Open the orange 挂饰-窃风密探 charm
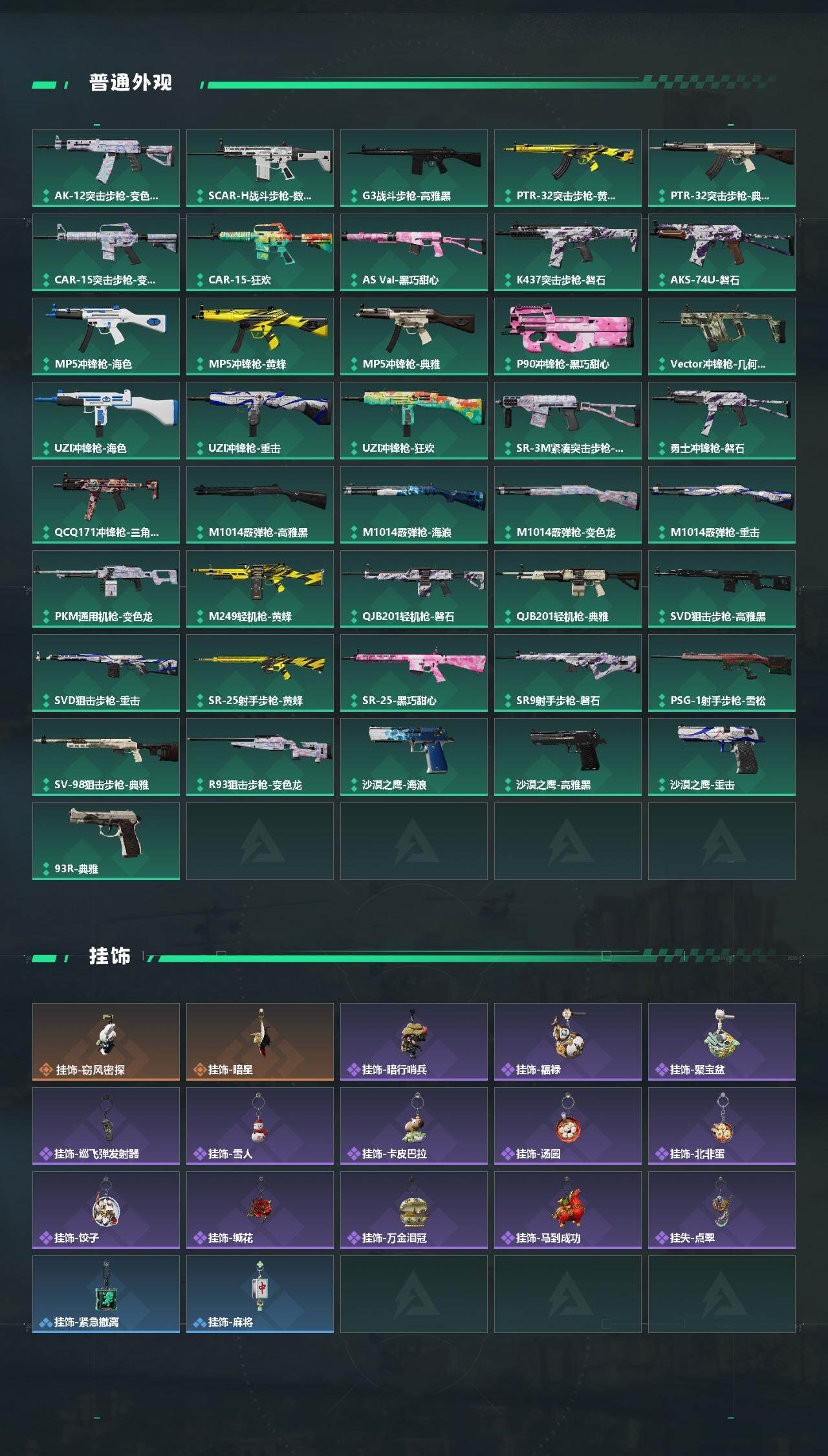The image size is (828, 1456). [x=106, y=1042]
